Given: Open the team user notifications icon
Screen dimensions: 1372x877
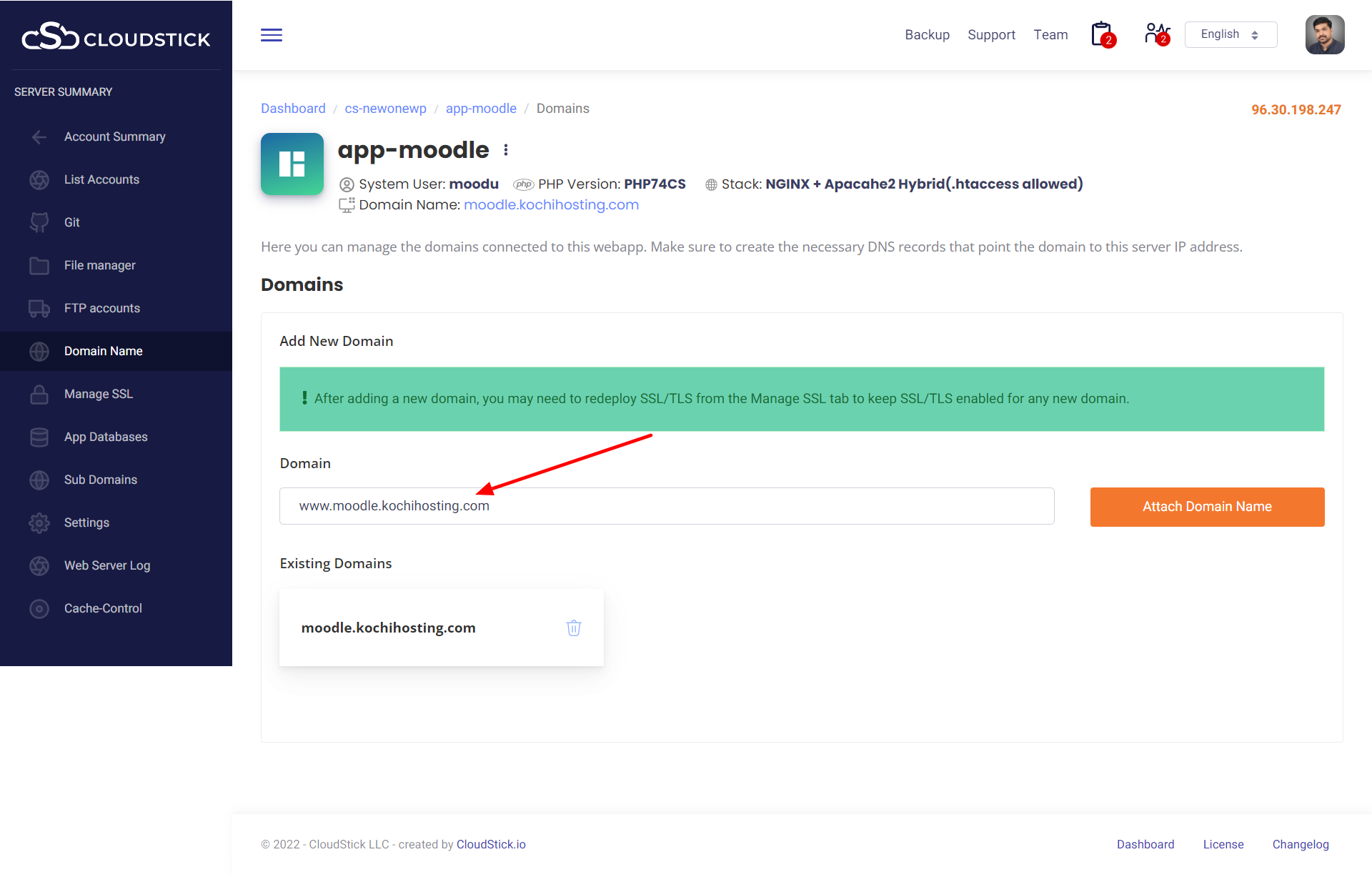Looking at the screenshot, I should (1155, 34).
